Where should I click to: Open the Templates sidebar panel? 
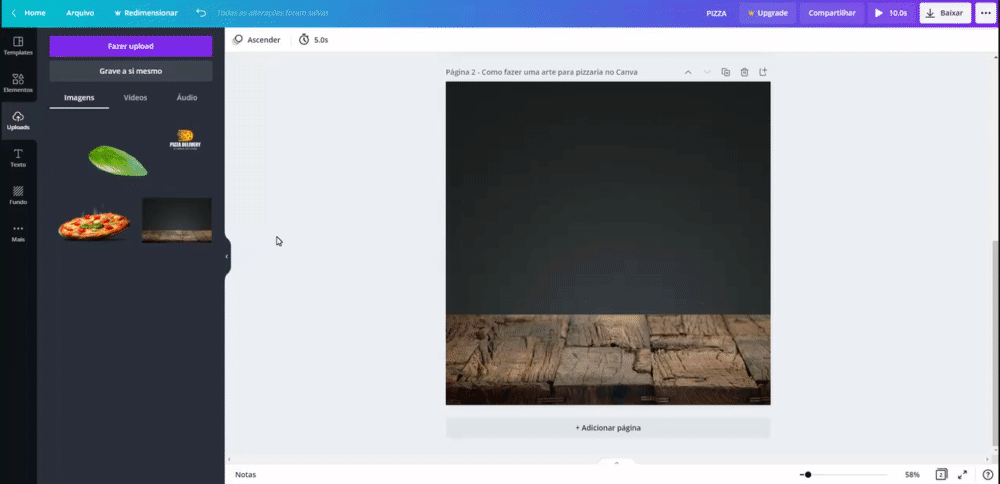click(x=18, y=46)
